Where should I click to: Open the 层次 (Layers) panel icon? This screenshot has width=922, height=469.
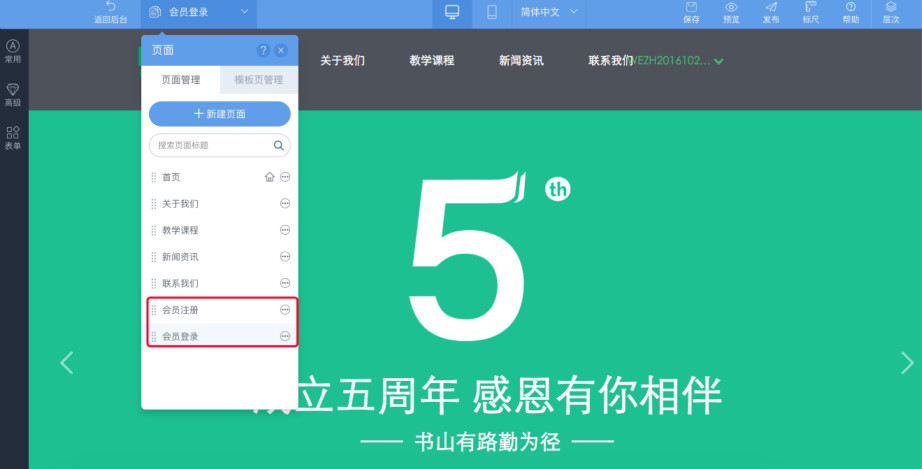(x=890, y=8)
